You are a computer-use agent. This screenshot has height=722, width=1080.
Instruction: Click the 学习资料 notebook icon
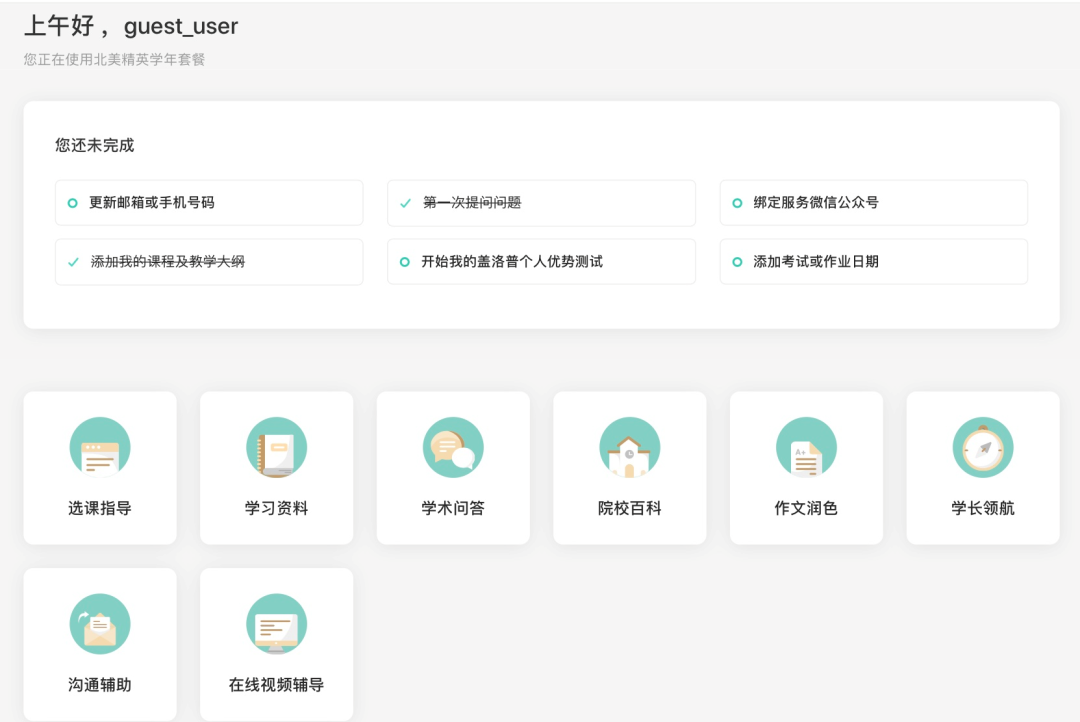pos(276,448)
